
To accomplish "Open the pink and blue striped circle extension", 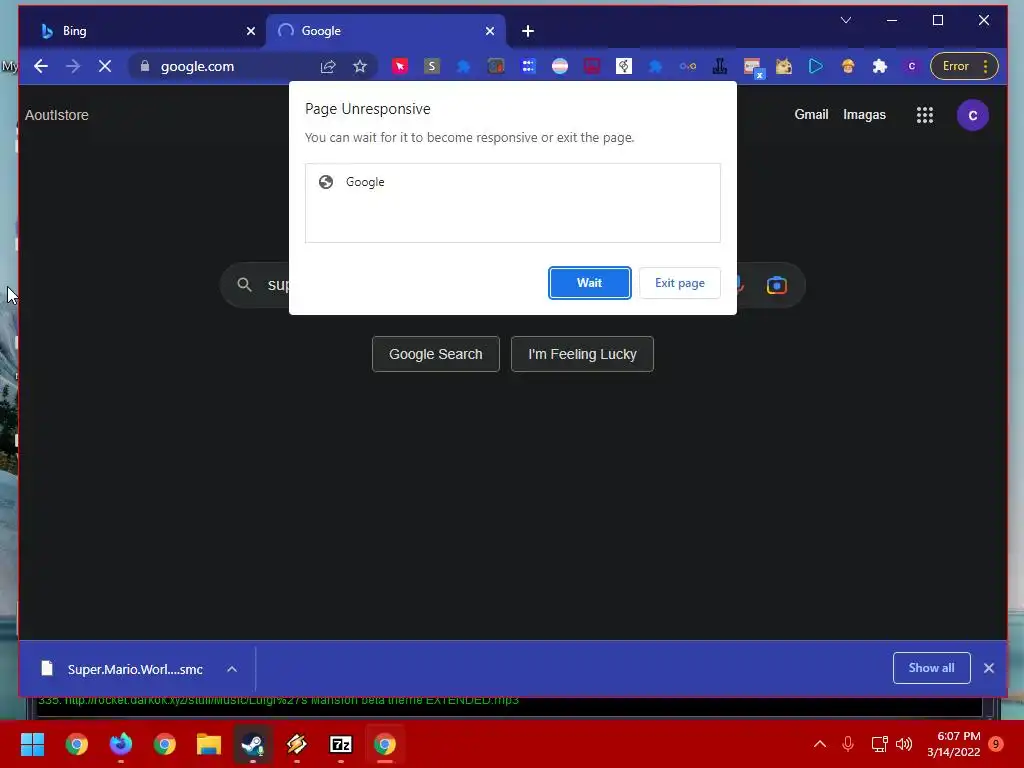I will point(560,66).
